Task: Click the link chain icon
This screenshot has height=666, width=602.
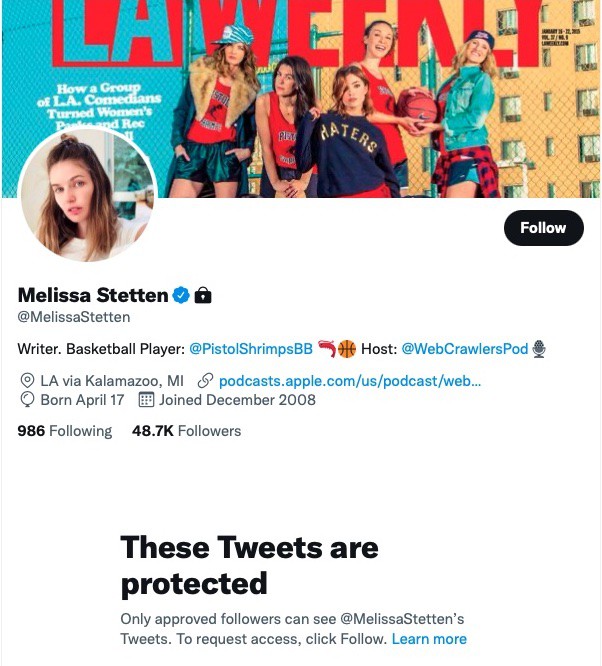Action: [205, 381]
